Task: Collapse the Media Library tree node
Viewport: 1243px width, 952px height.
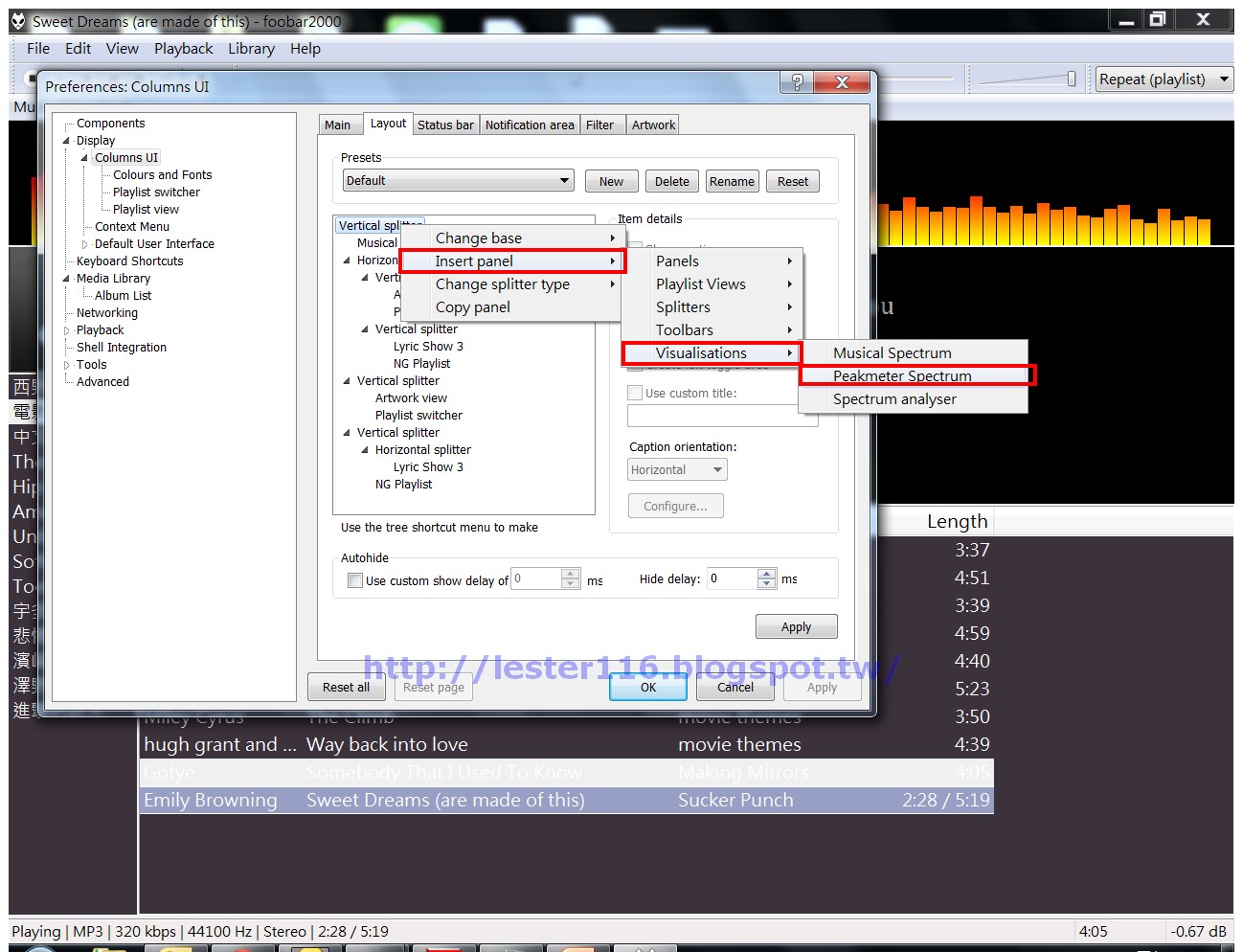Action: pos(67,279)
